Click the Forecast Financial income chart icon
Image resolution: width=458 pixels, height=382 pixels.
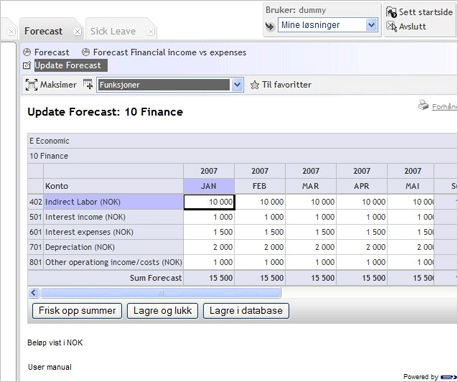(x=86, y=52)
